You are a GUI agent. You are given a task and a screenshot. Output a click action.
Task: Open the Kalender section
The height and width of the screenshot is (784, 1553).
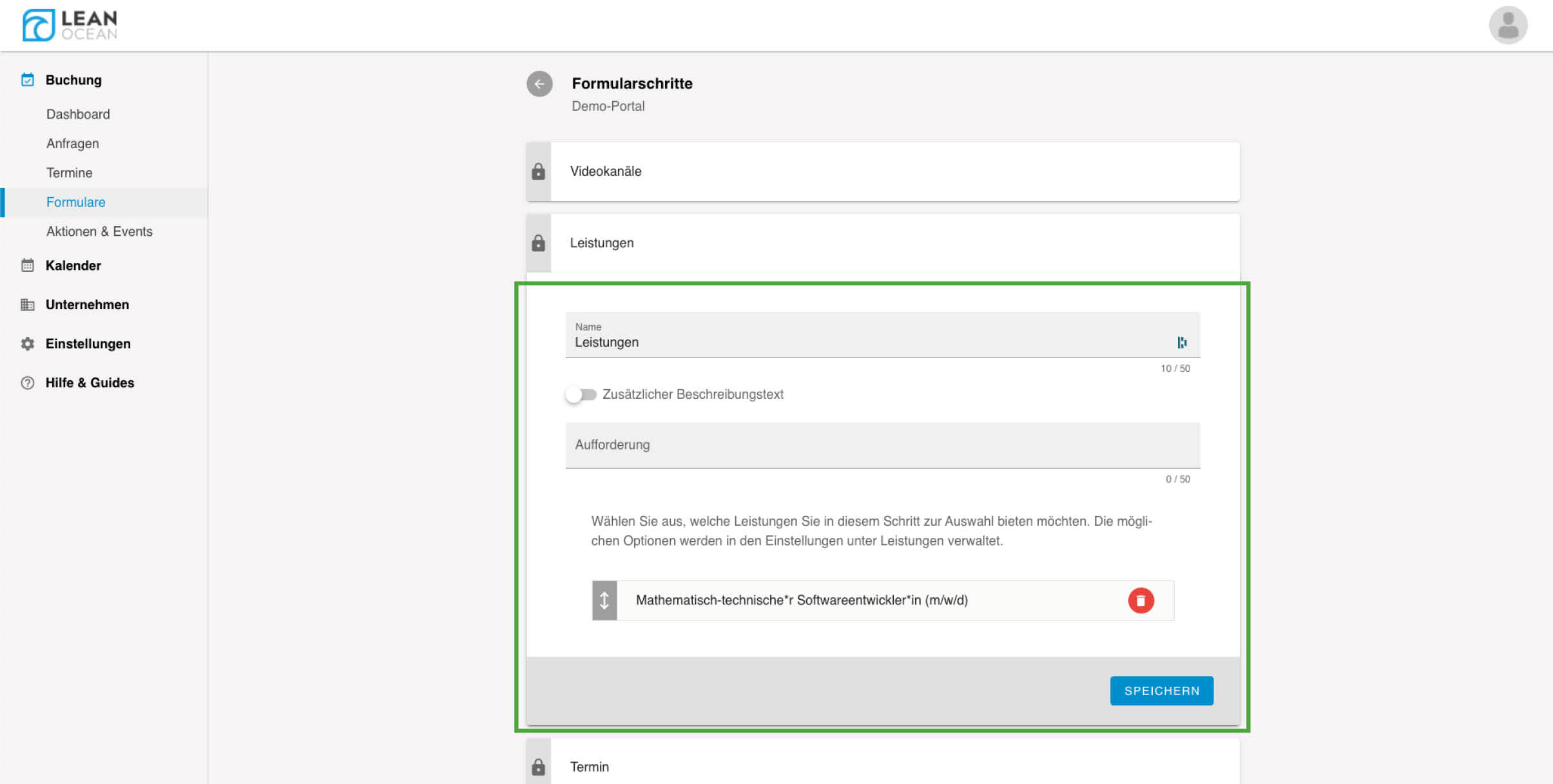(73, 265)
